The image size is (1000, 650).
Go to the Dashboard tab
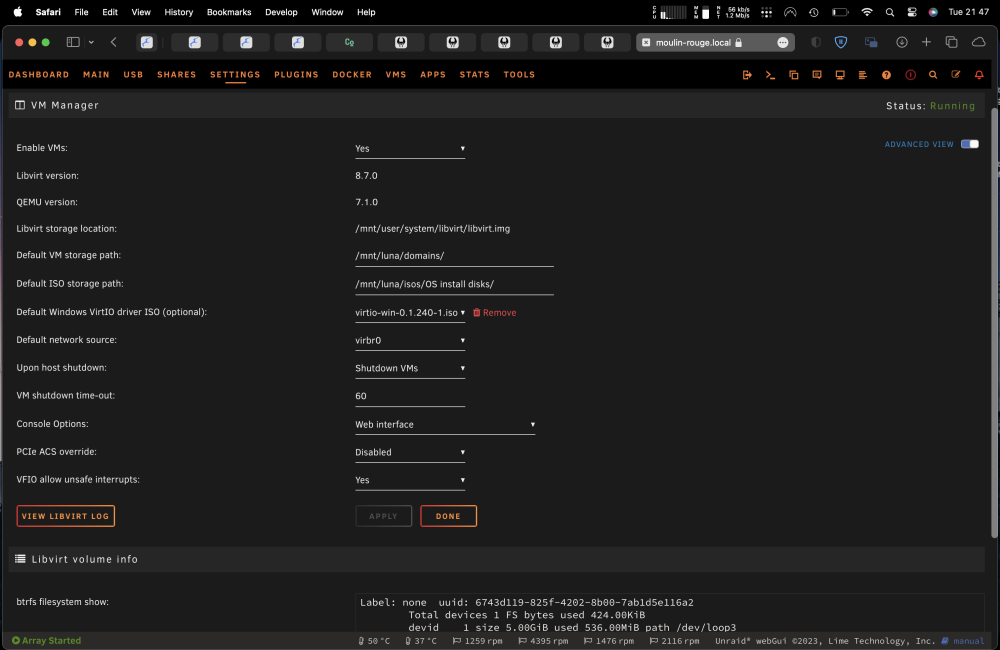point(39,75)
